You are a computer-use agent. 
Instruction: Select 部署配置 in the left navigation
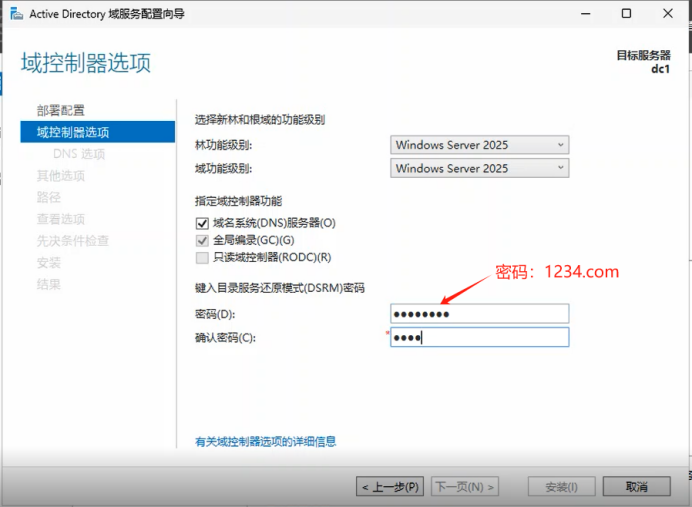tap(61, 110)
